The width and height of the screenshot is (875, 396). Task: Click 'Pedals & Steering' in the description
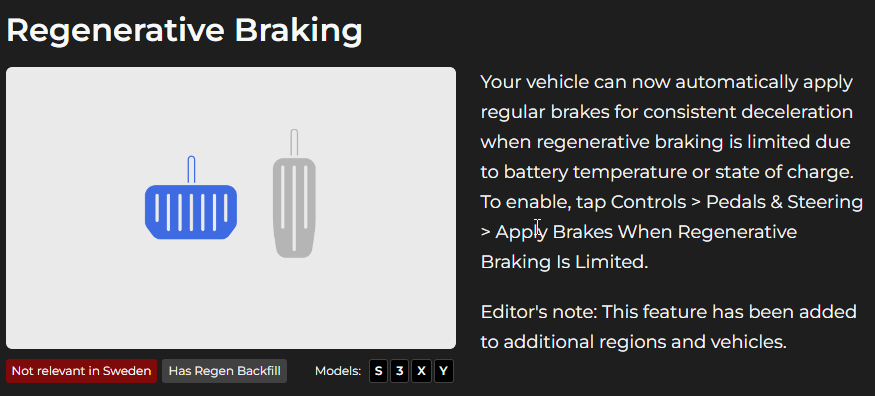(x=785, y=202)
